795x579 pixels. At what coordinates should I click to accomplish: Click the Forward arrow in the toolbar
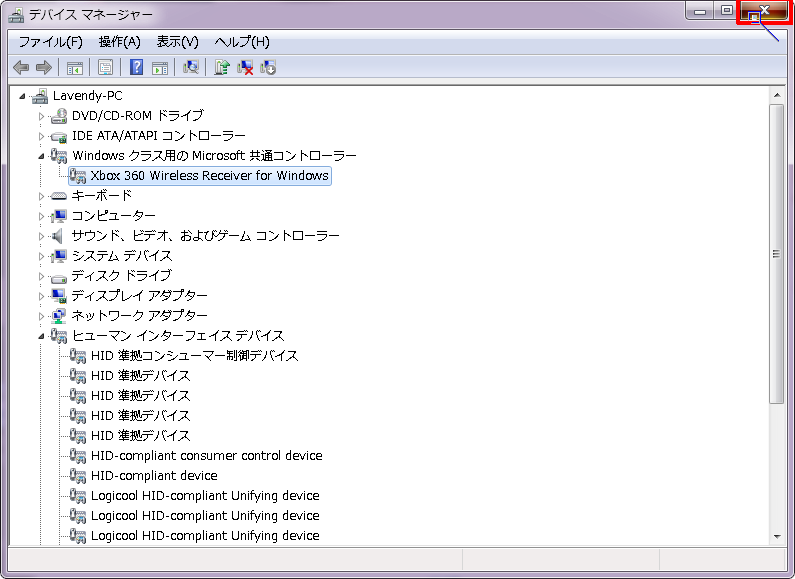44,67
